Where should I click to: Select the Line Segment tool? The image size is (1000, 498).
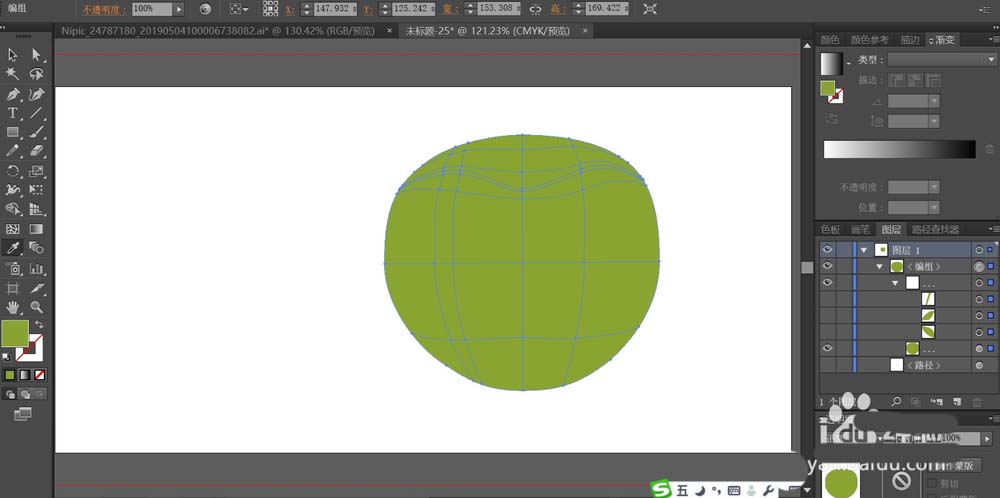point(36,113)
